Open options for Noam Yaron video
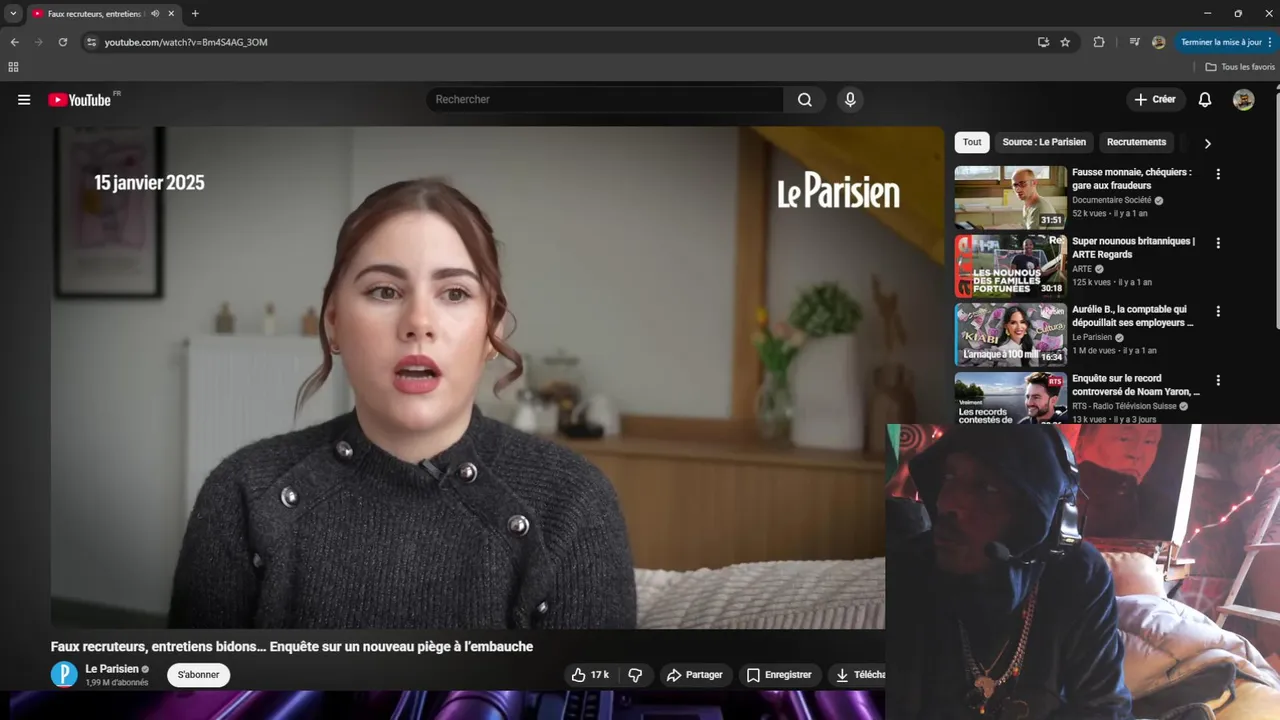 (1218, 380)
